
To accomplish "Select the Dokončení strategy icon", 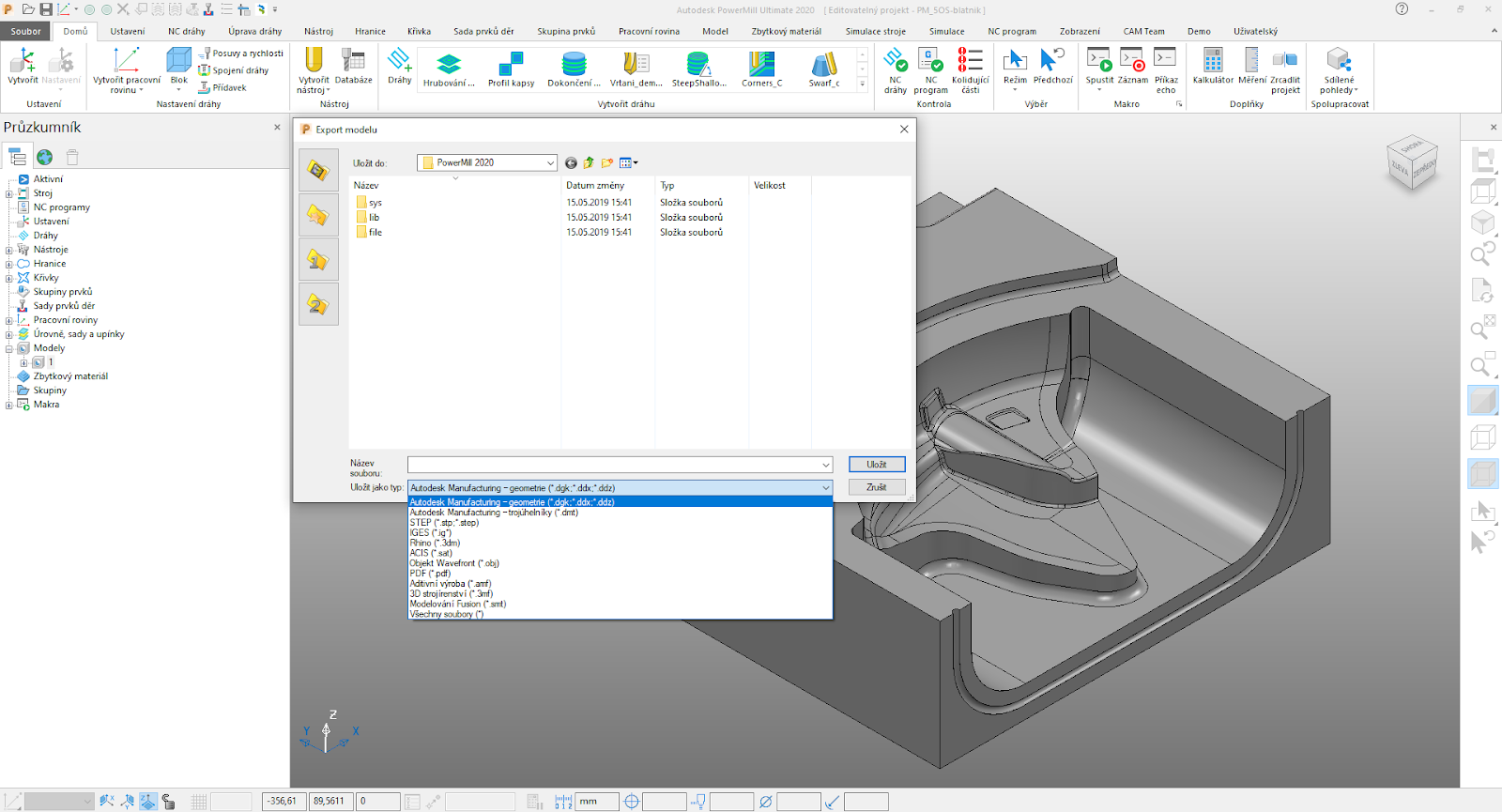I will tap(574, 64).
